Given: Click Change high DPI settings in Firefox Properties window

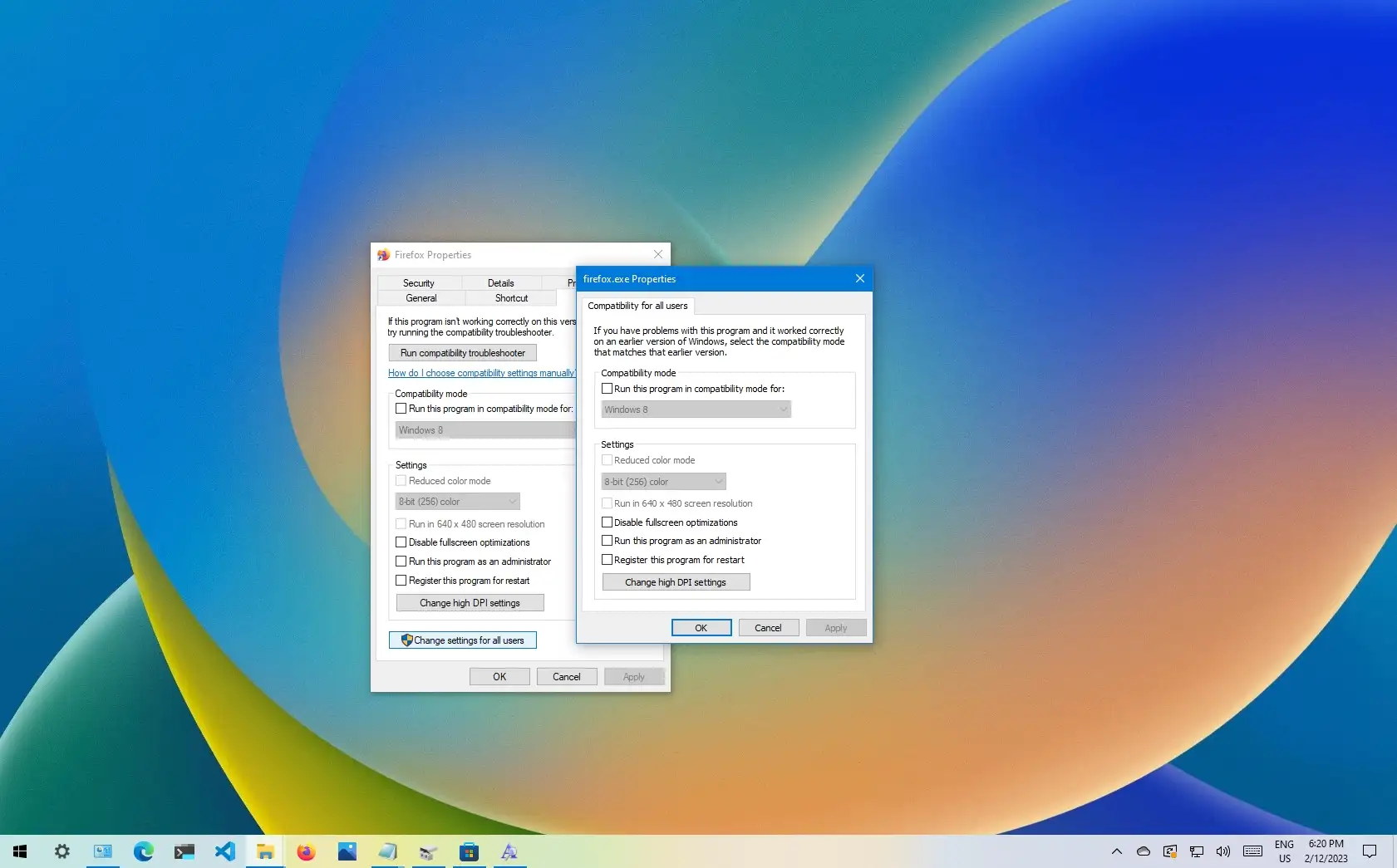Looking at the screenshot, I should point(470,603).
